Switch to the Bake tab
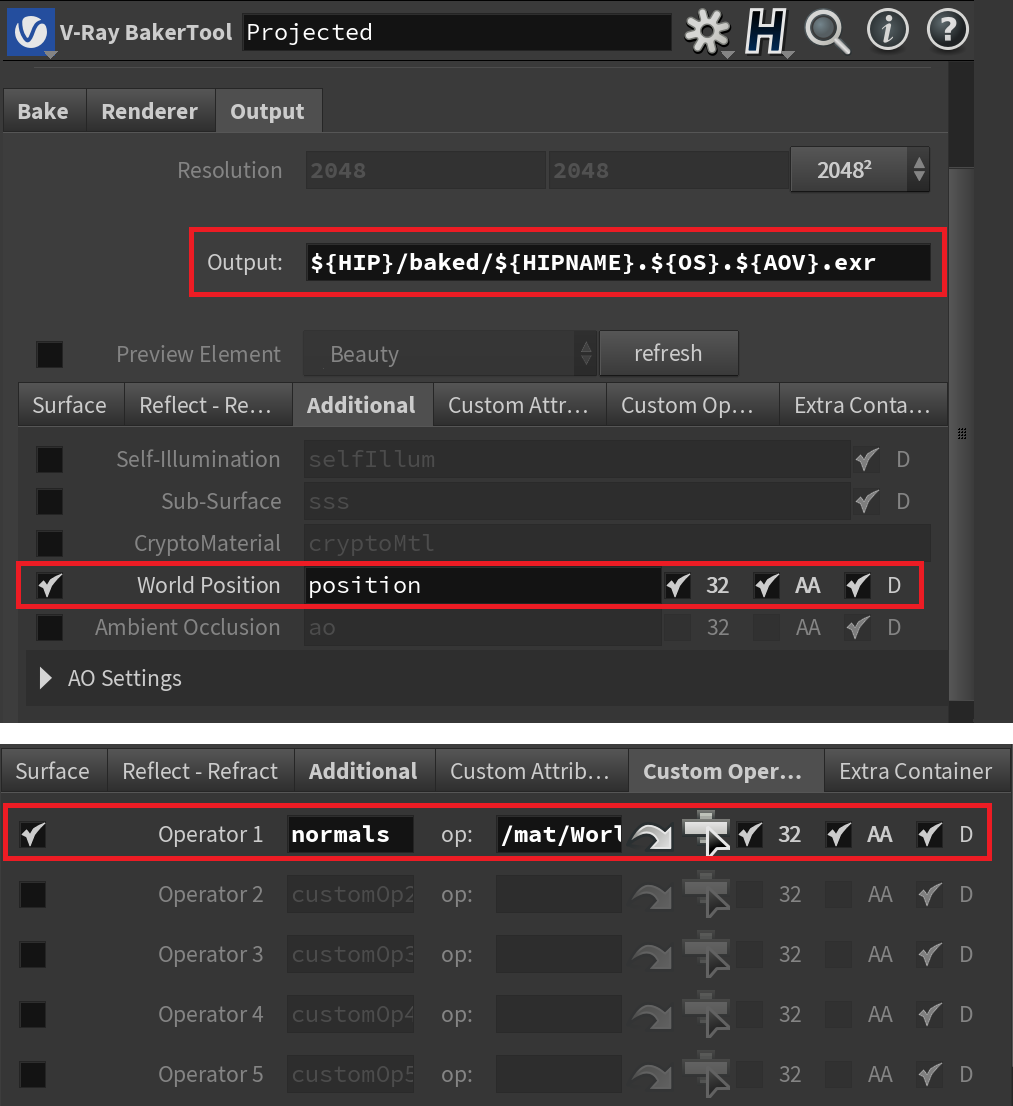This screenshot has width=1013, height=1106. [x=43, y=111]
